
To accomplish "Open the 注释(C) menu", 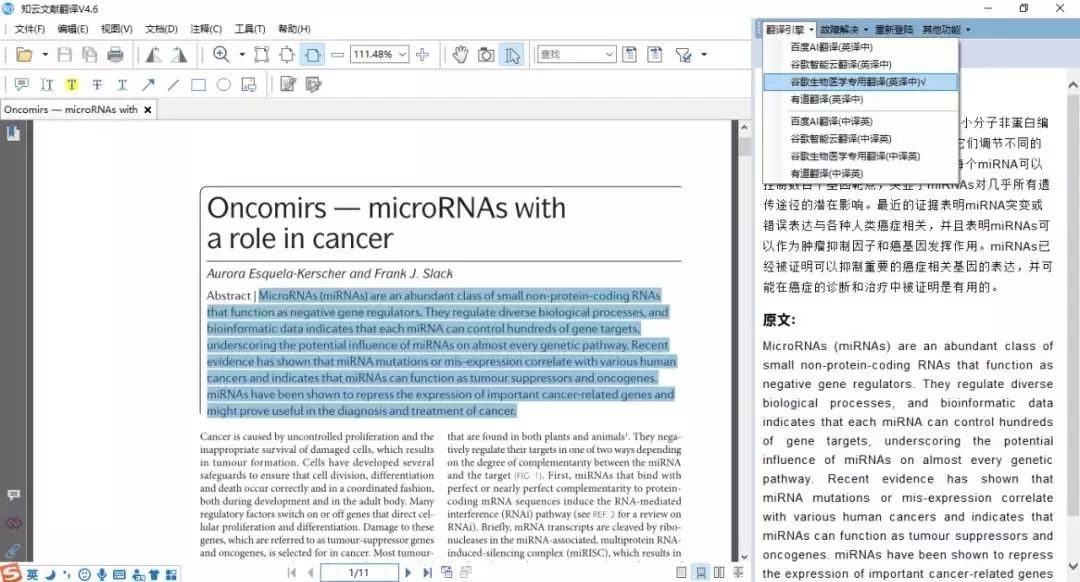I will point(206,29).
